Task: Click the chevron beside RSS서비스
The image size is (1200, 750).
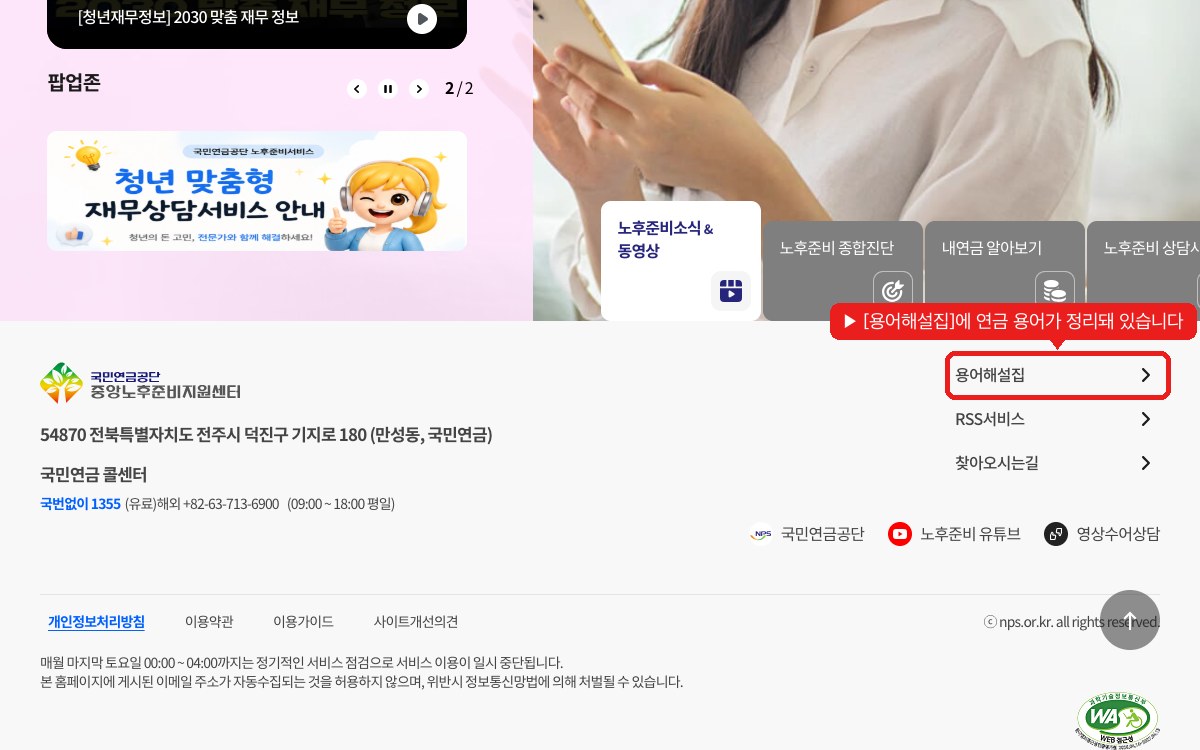Action: point(1146,419)
